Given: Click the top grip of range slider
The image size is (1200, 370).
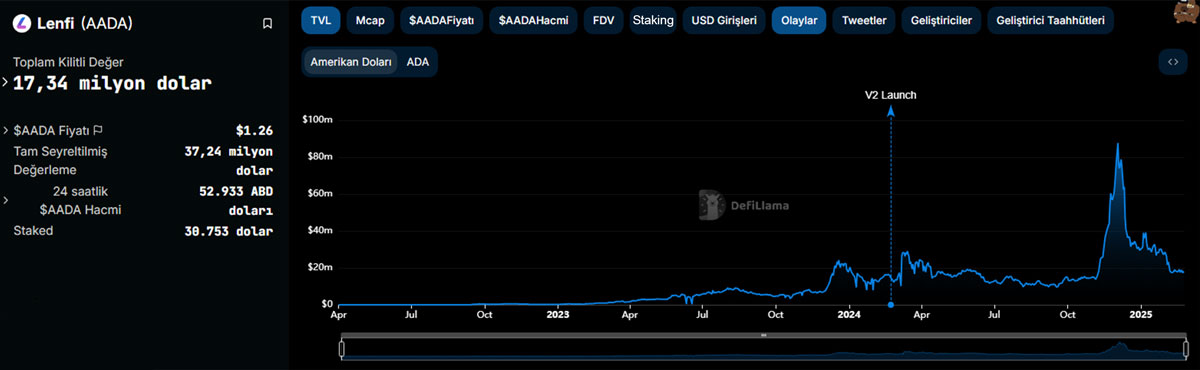Looking at the screenshot, I should tap(764, 336).
